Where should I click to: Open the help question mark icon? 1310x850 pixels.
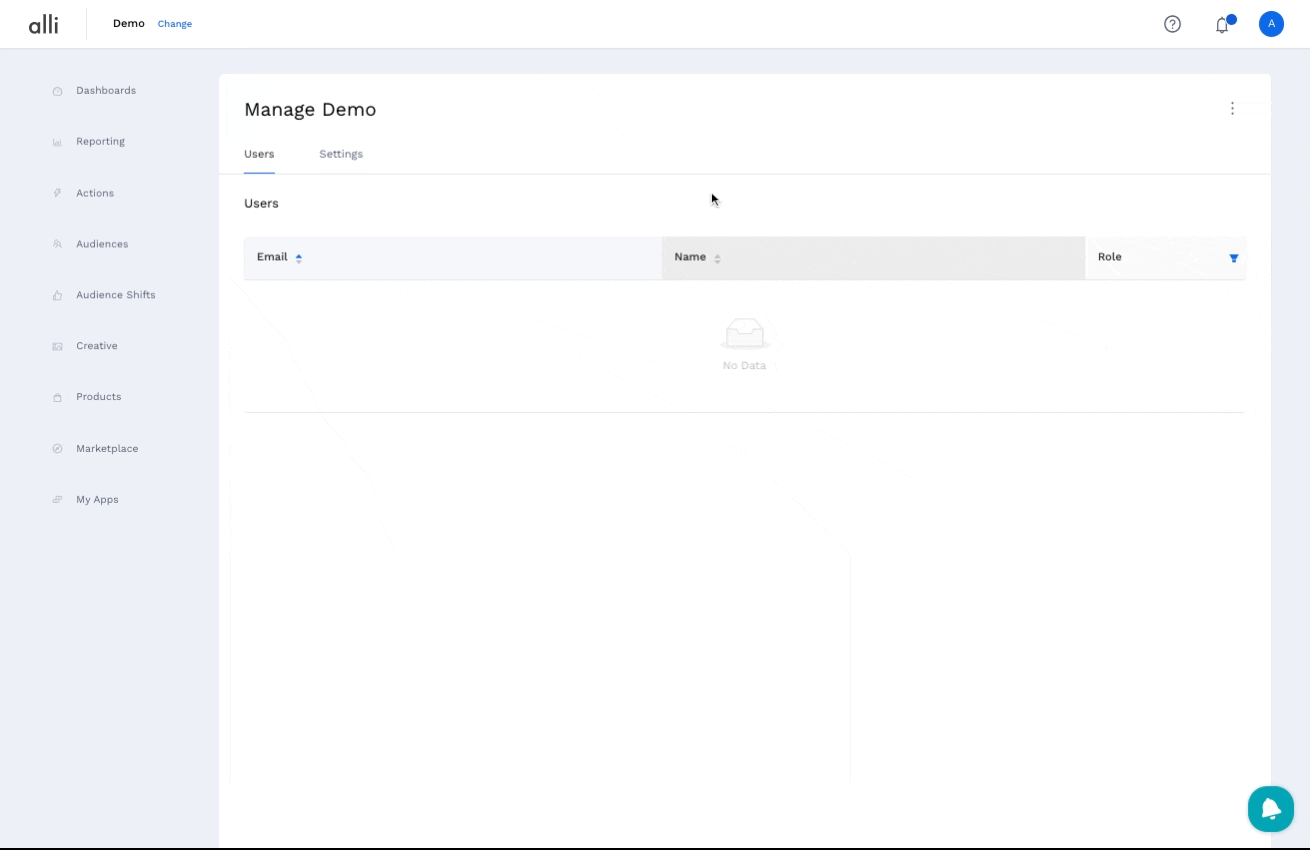[x=1172, y=24]
